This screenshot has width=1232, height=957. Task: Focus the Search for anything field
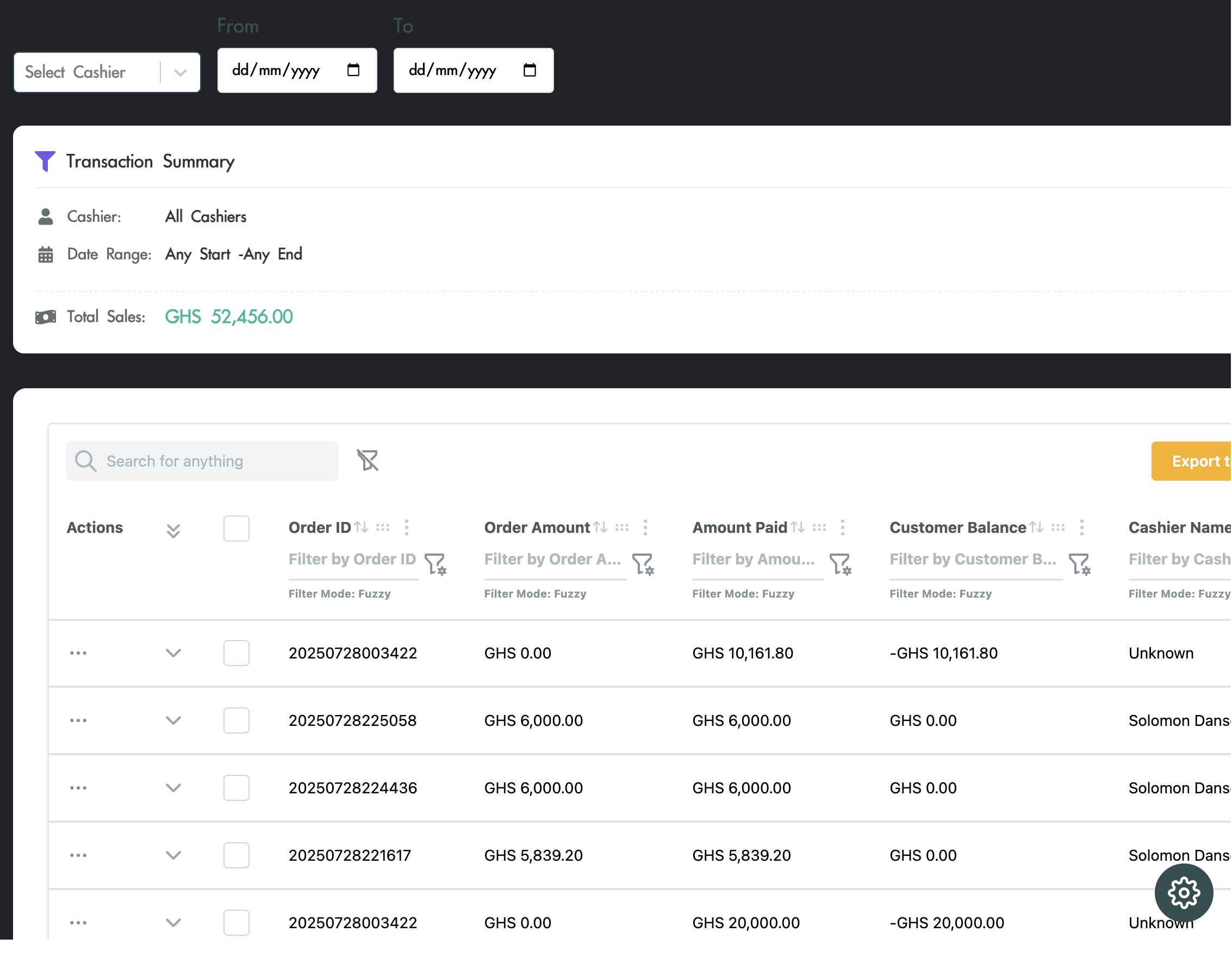pyautogui.click(x=214, y=461)
